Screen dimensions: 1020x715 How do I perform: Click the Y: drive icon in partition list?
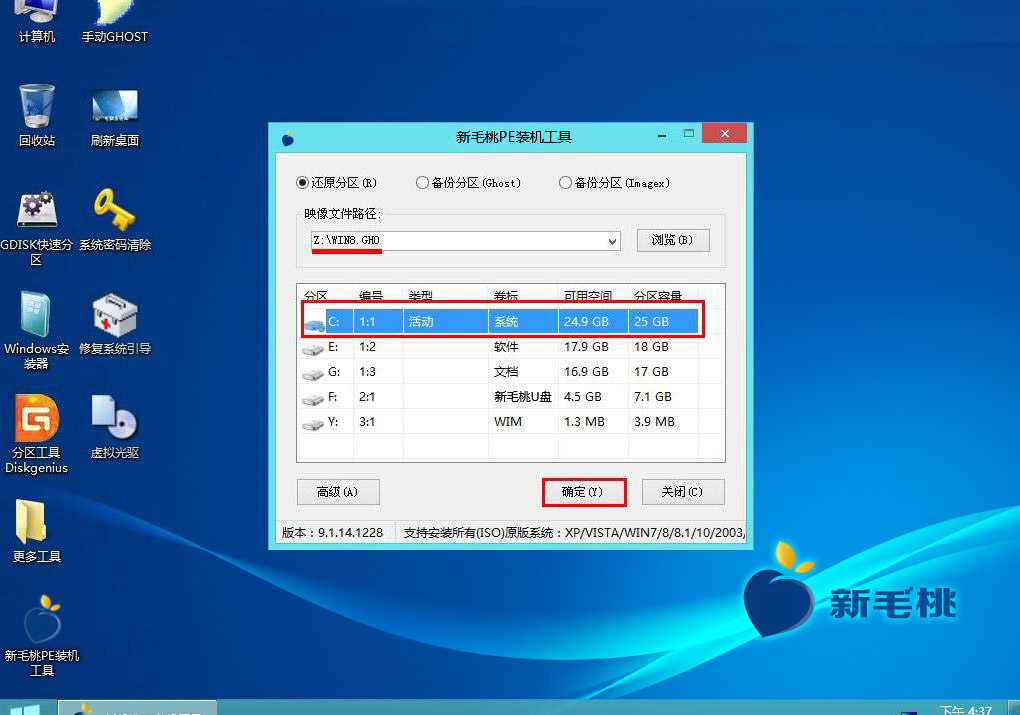pyautogui.click(x=313, y=424)
